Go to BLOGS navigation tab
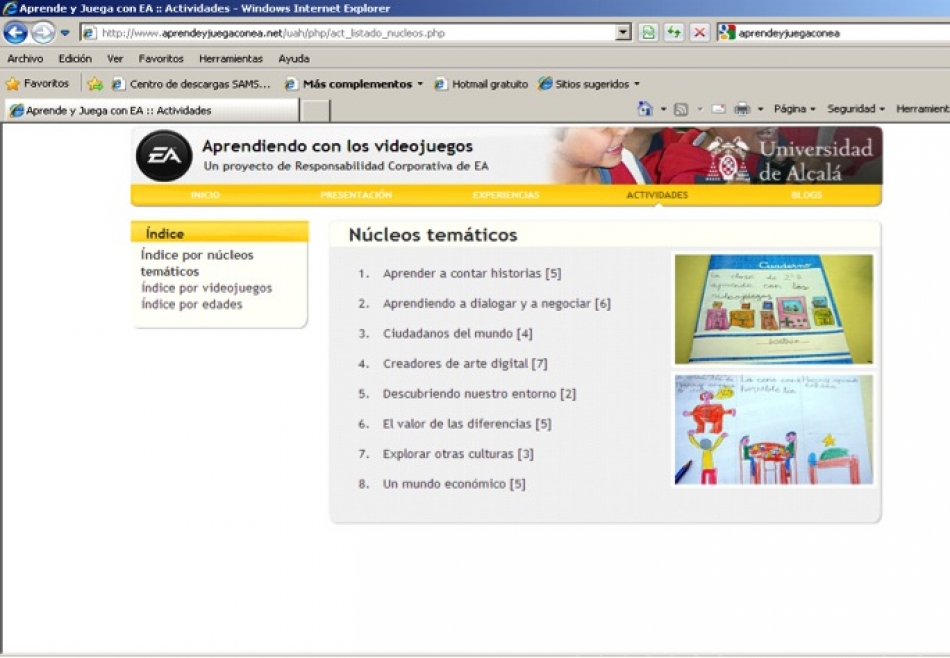The width and height of the screenshot is (950, 658). tap(806, 195)
